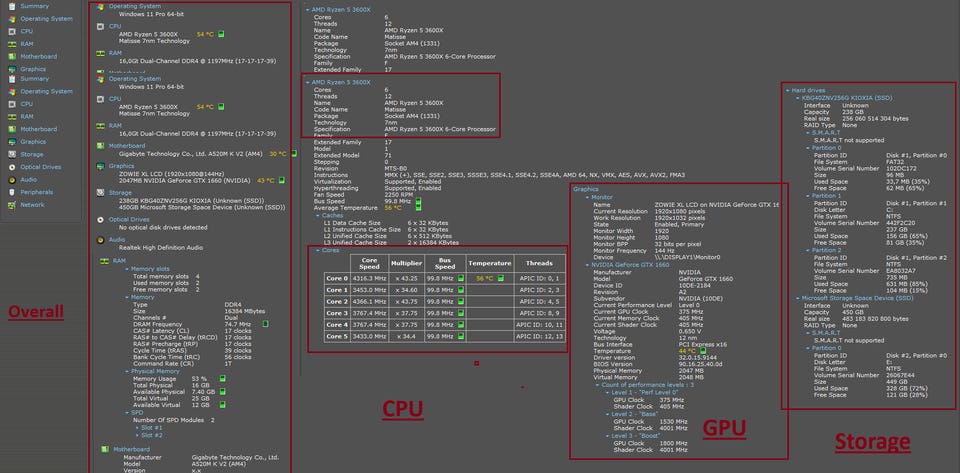Expand Slot #2 under SPD
Viewport: 960px width, 473px height.
[x=137, y=435]
